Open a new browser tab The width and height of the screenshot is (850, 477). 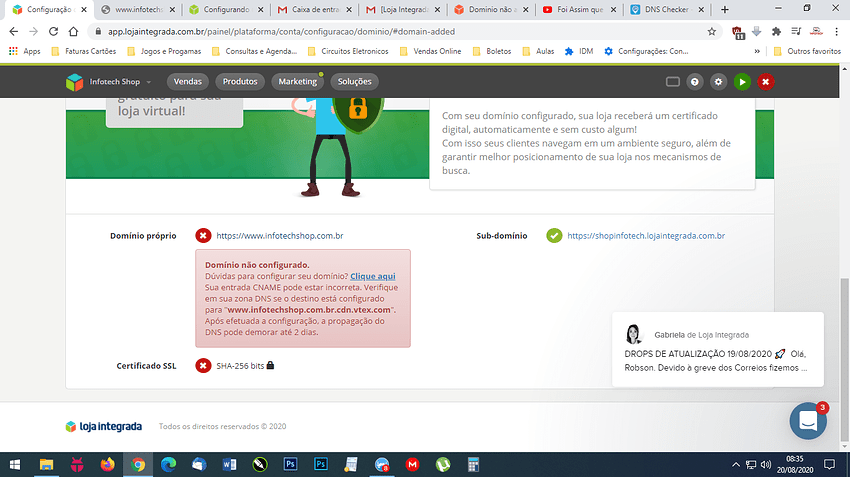click(725, 9)
